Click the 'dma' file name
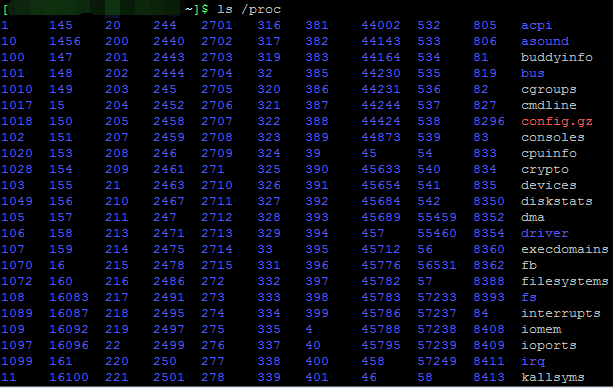 [x=532, y=217]
